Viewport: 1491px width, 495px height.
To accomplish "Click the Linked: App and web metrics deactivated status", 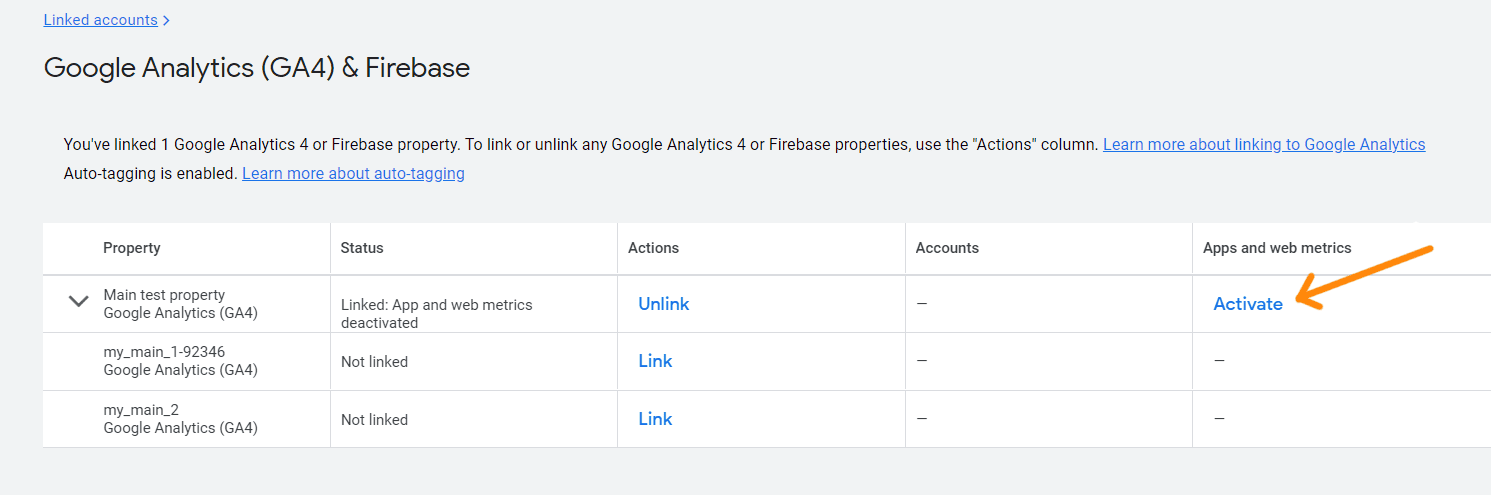I will point(437,313).
